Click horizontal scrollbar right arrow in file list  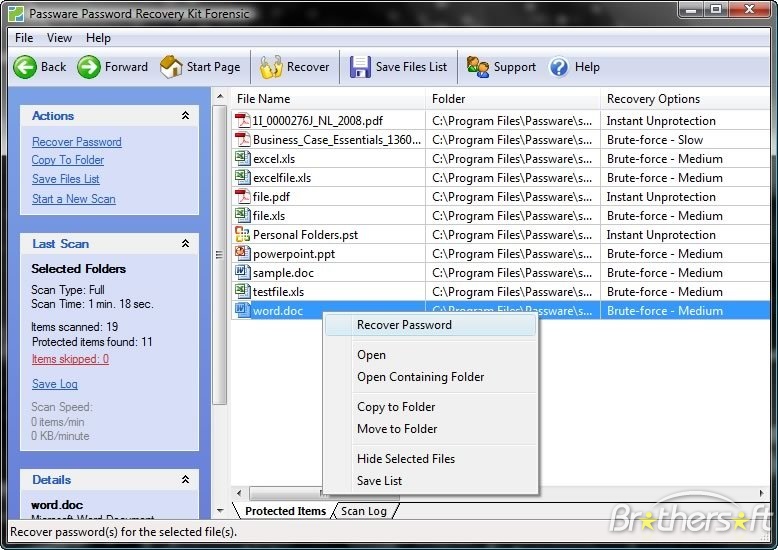(762, 493)
